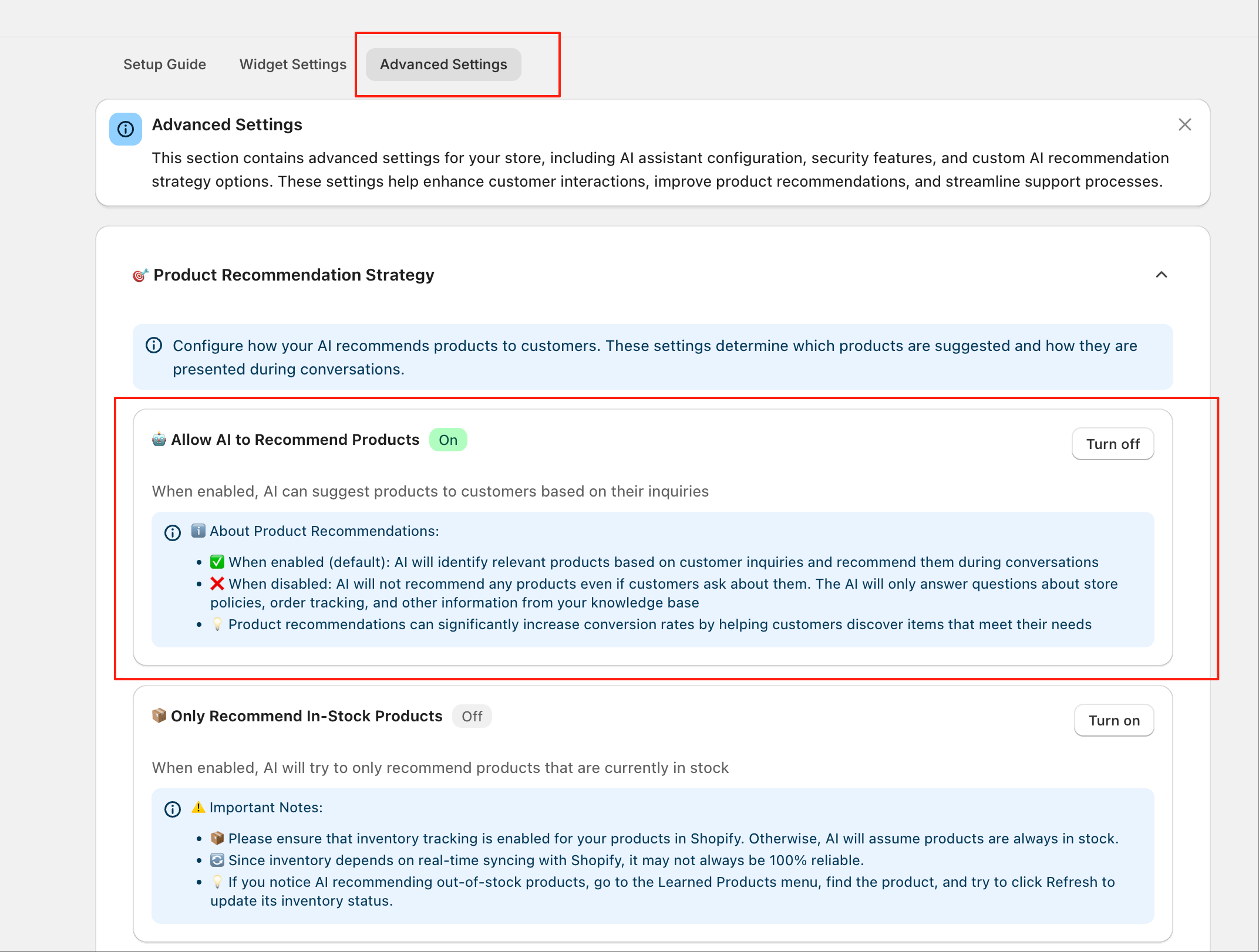Select the Advanced Settings tab
The image size is (1259, 952).
(x=443, y=65)
